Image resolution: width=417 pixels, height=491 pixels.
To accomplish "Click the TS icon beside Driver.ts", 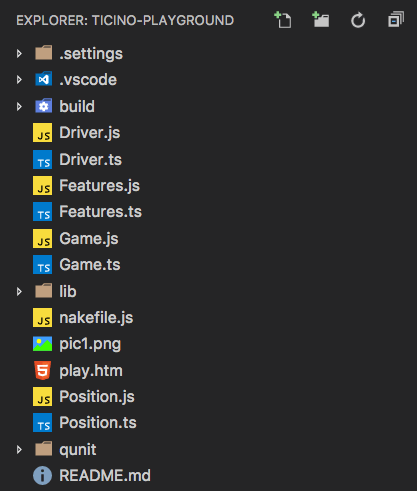I will coord(42,159).
